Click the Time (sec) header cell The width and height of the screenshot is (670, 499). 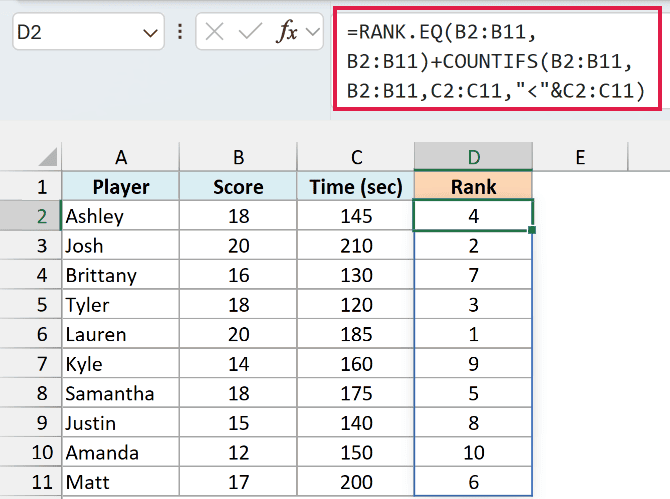coord(356,186)
